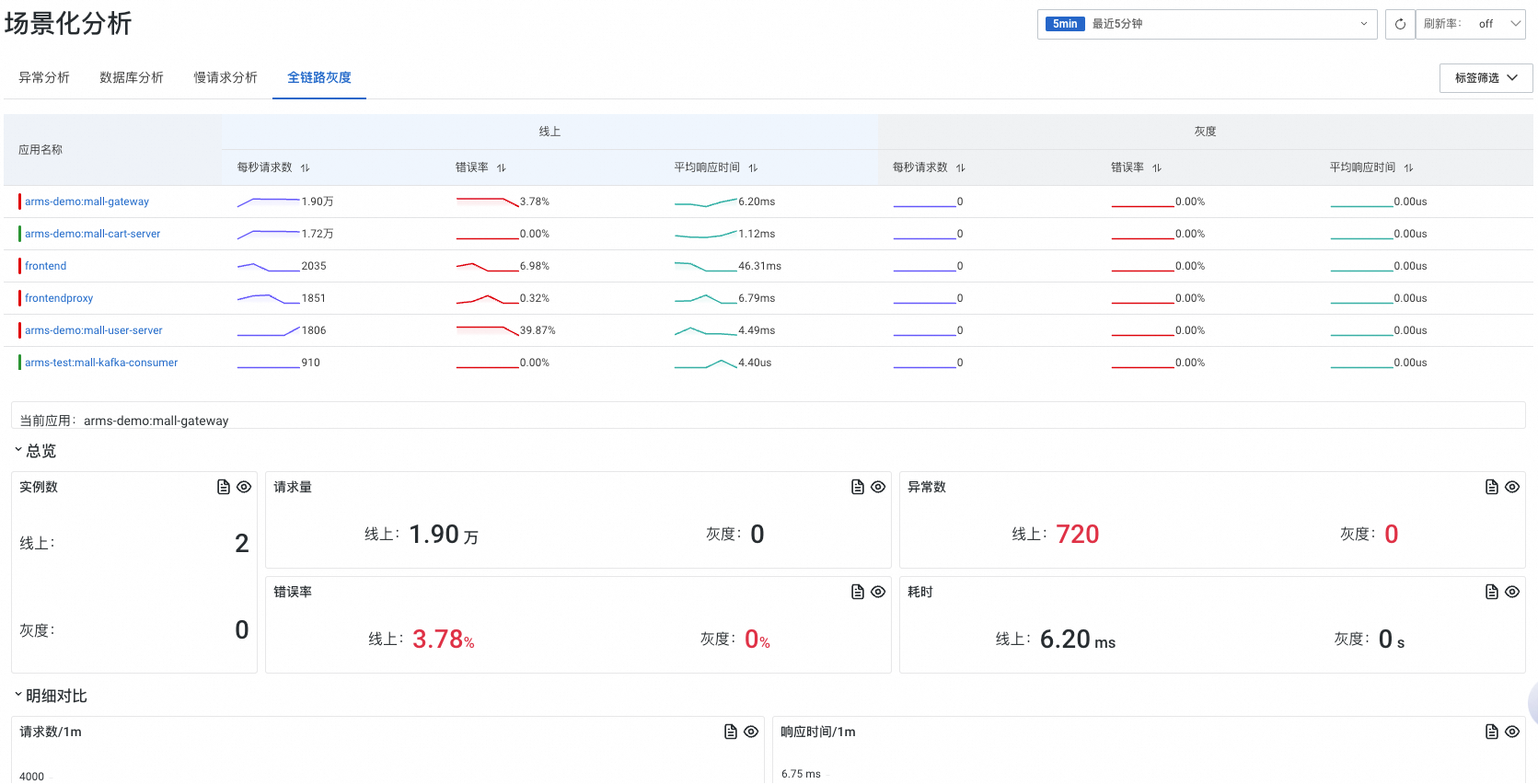Click 6.98% error rate of frontend
1538x784 pixels.
(x=535, y=266)
